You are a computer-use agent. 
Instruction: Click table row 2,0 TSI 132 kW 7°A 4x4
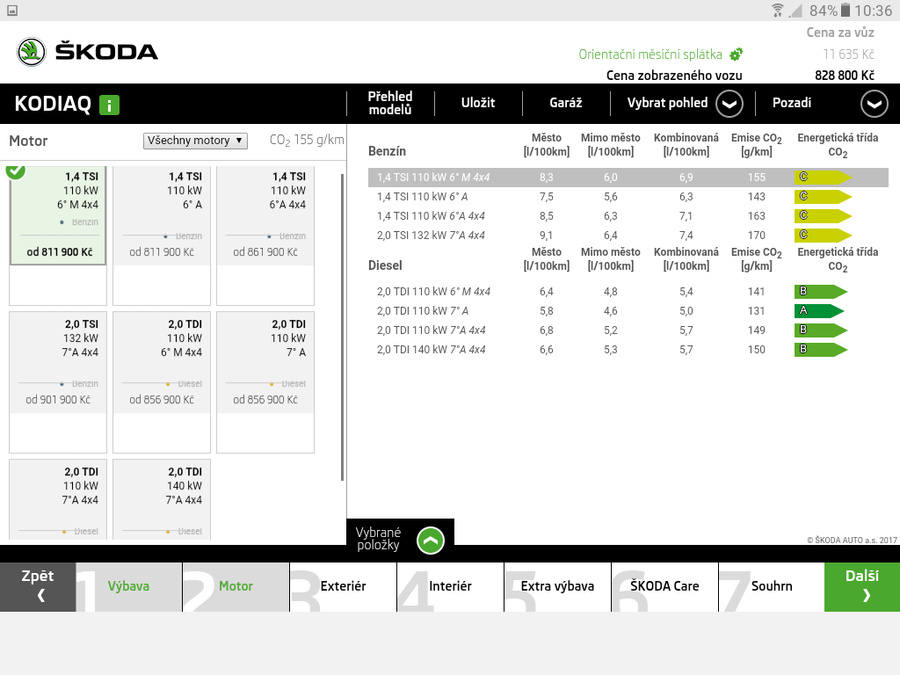coord(628,235)
